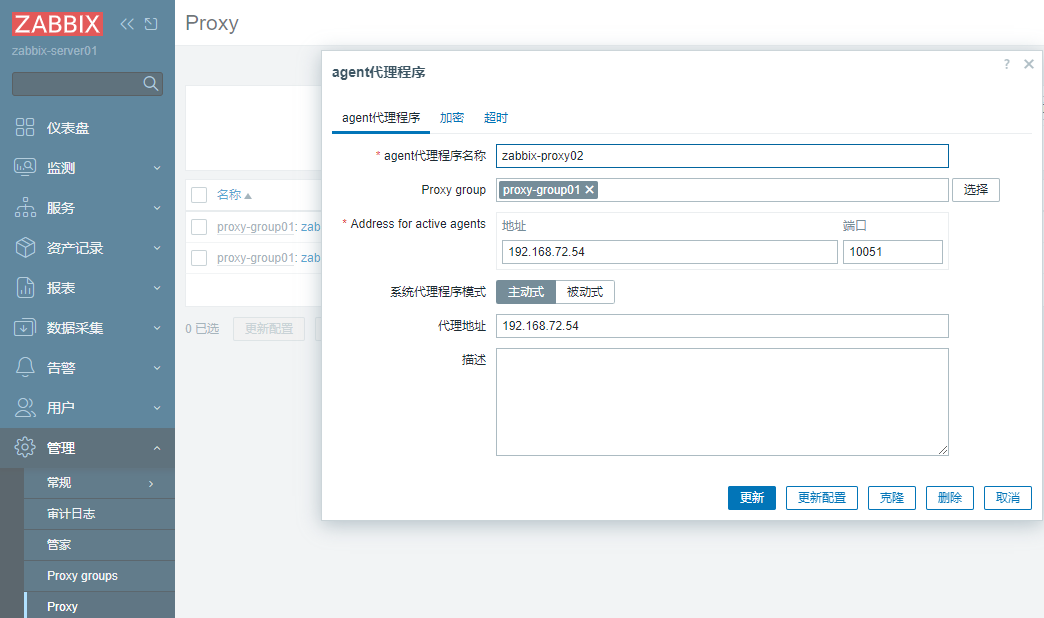Click the help question mark in the dialog
1044x618 pixels.
pyautogui.click(x=1006, y=64)
